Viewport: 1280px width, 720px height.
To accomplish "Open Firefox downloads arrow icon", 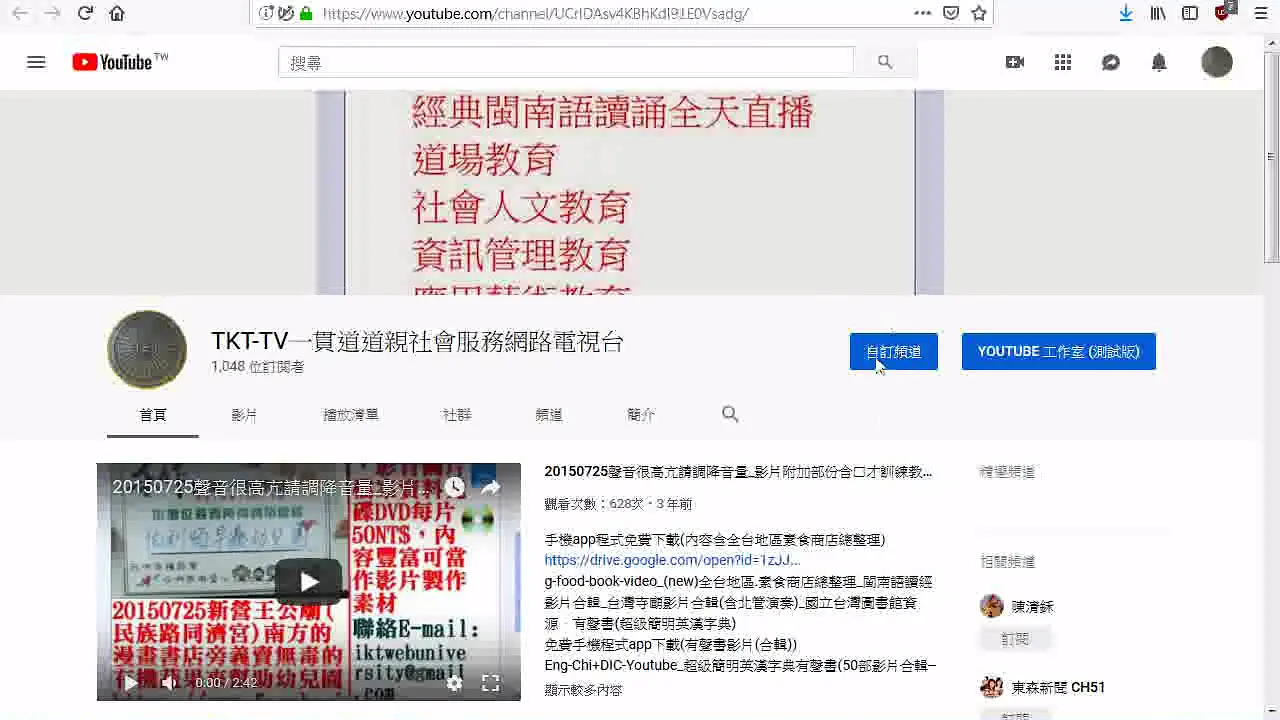I will pyautogui.click(x=1126, y=13).
